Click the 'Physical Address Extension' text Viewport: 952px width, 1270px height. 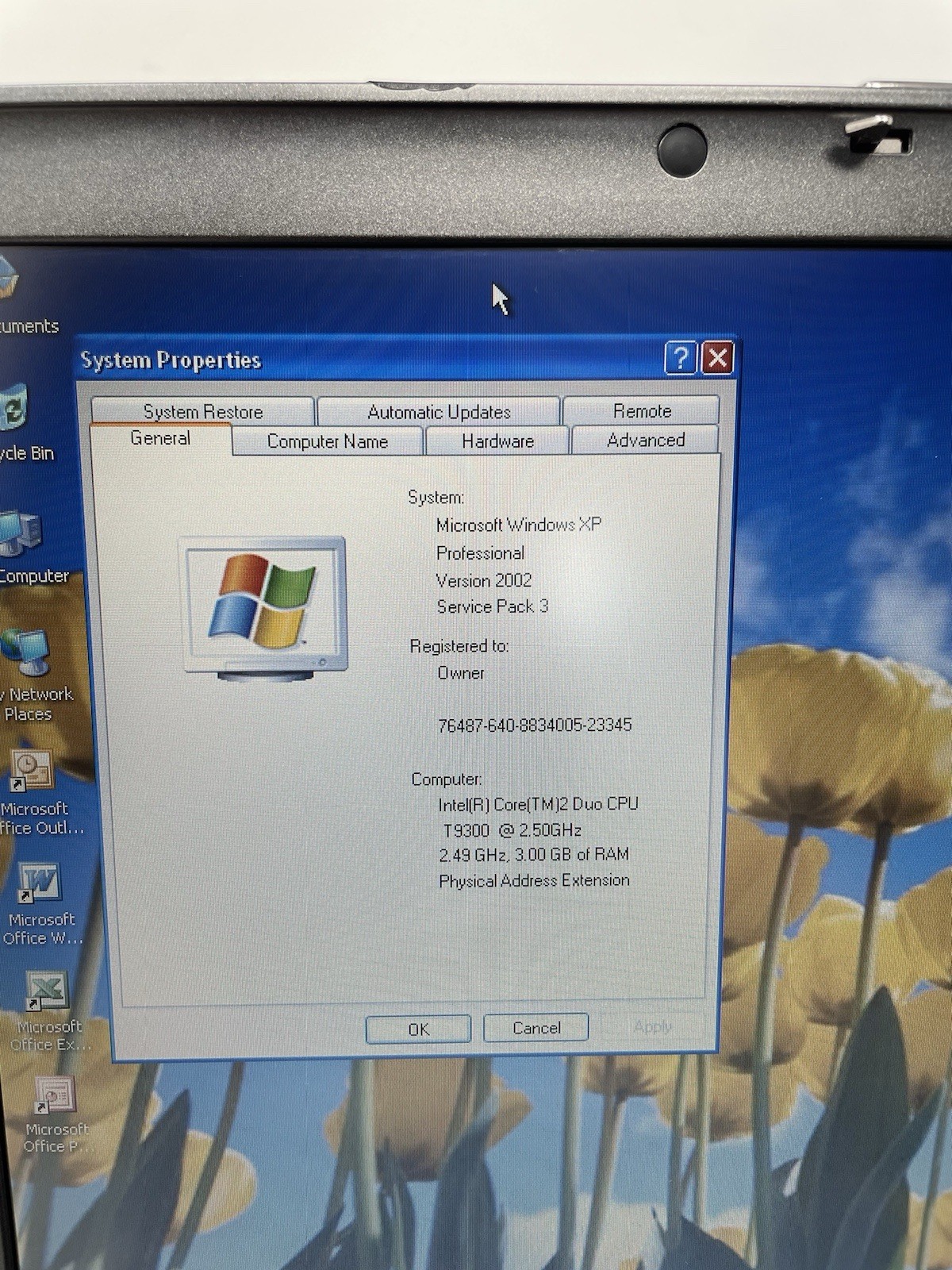click(534, 880)
